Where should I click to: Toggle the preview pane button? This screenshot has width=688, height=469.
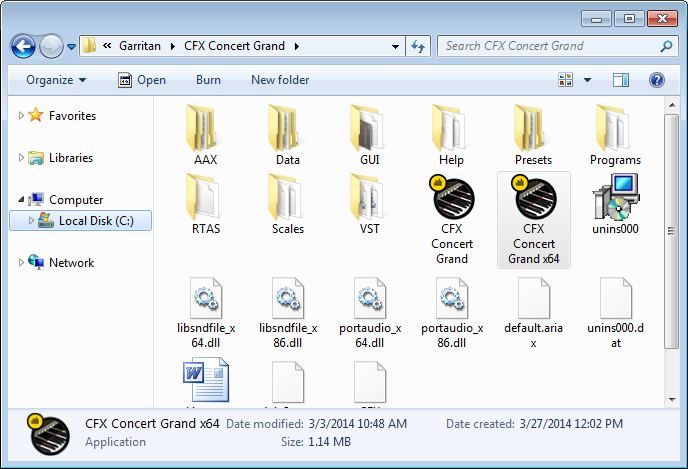(620, 80)
